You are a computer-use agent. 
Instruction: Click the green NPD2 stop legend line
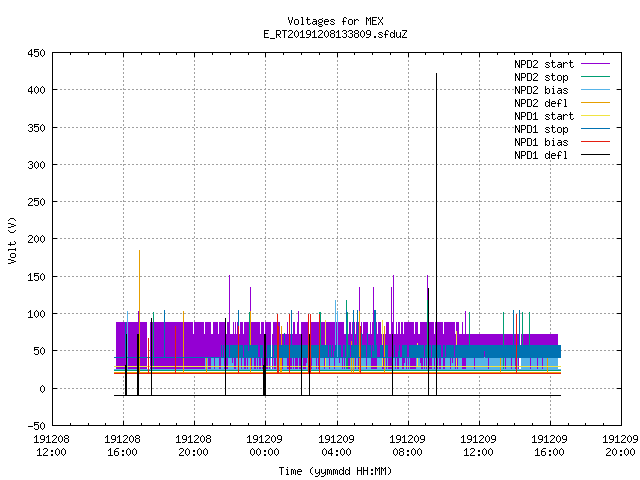point(595,77)
